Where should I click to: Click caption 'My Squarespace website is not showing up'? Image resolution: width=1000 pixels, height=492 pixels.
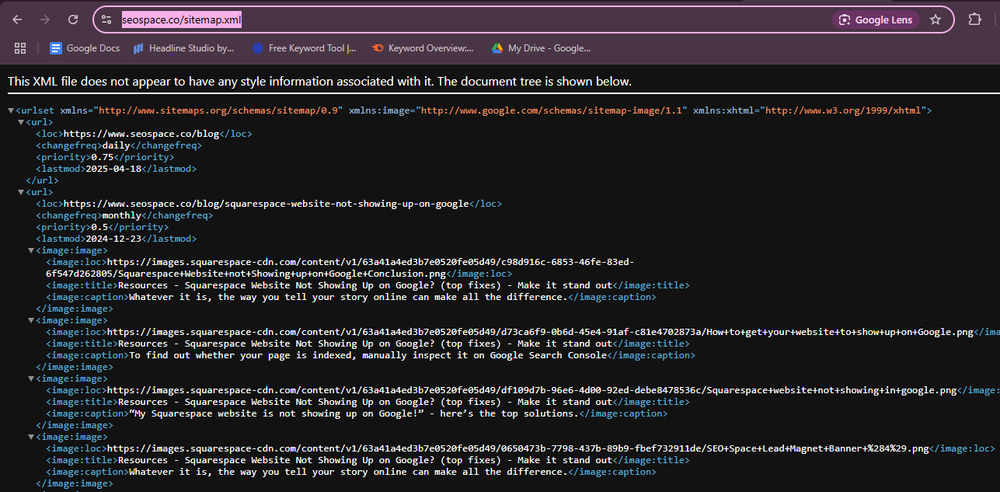click(x=354, y=414)
